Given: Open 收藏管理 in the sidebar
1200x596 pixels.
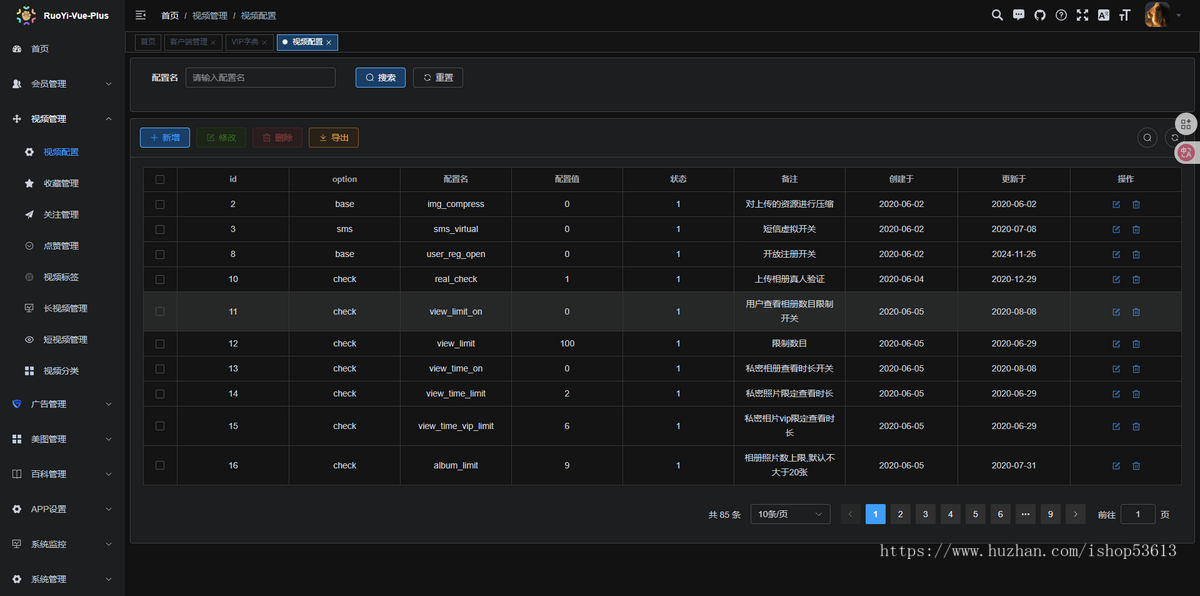Looking at the screenshot, I should (62, 184).
